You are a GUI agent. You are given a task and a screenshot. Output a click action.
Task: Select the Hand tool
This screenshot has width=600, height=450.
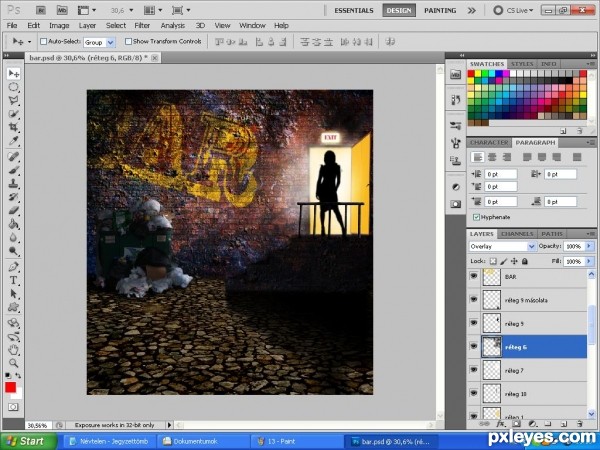(13, 349)
